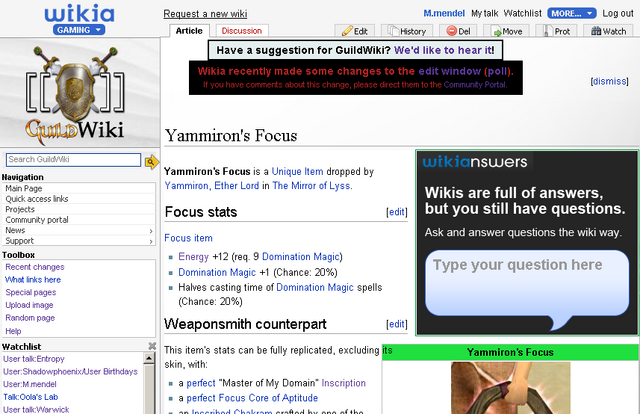Click the wikianswers logo

(475, 162)
